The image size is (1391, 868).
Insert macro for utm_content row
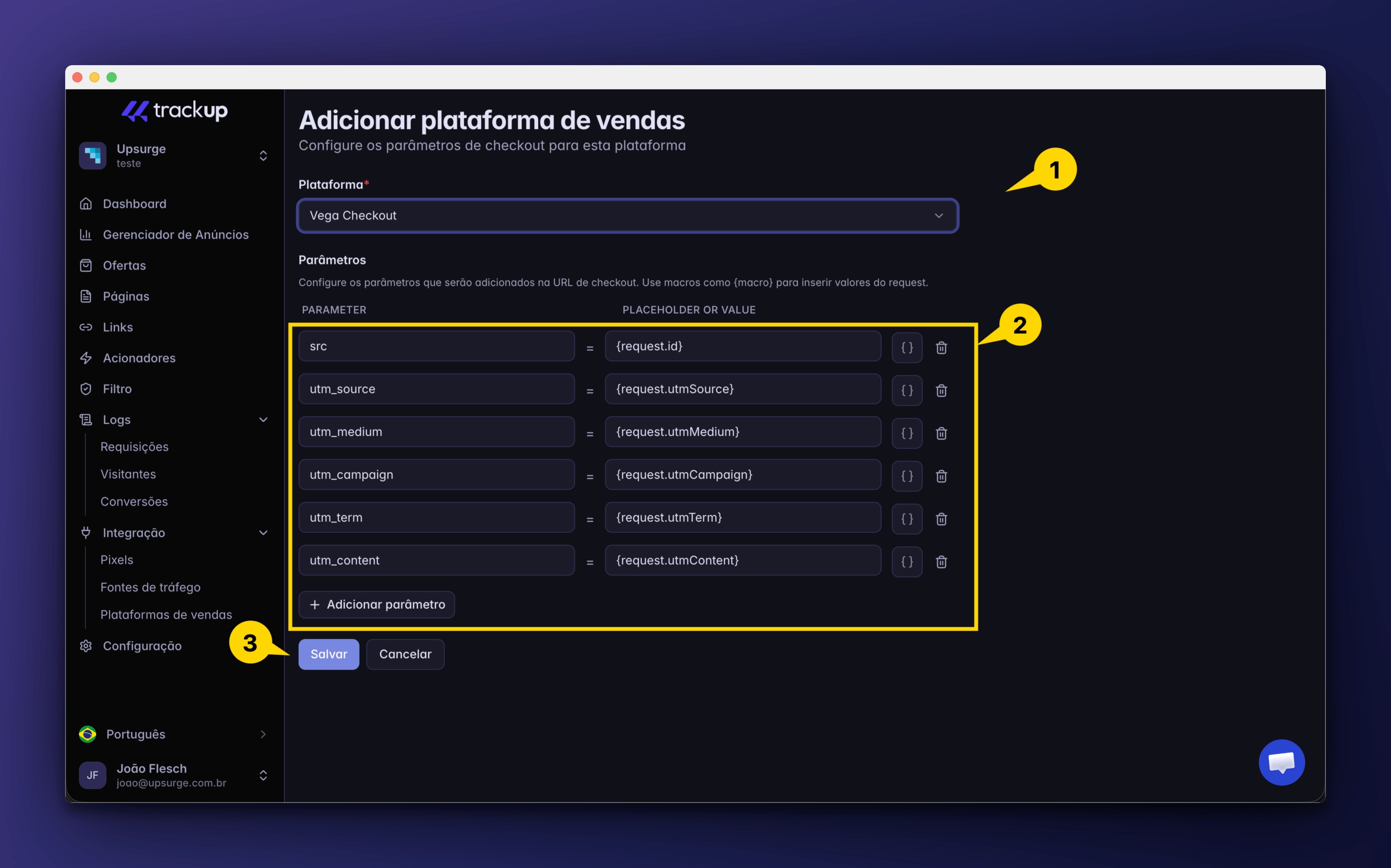907,561
